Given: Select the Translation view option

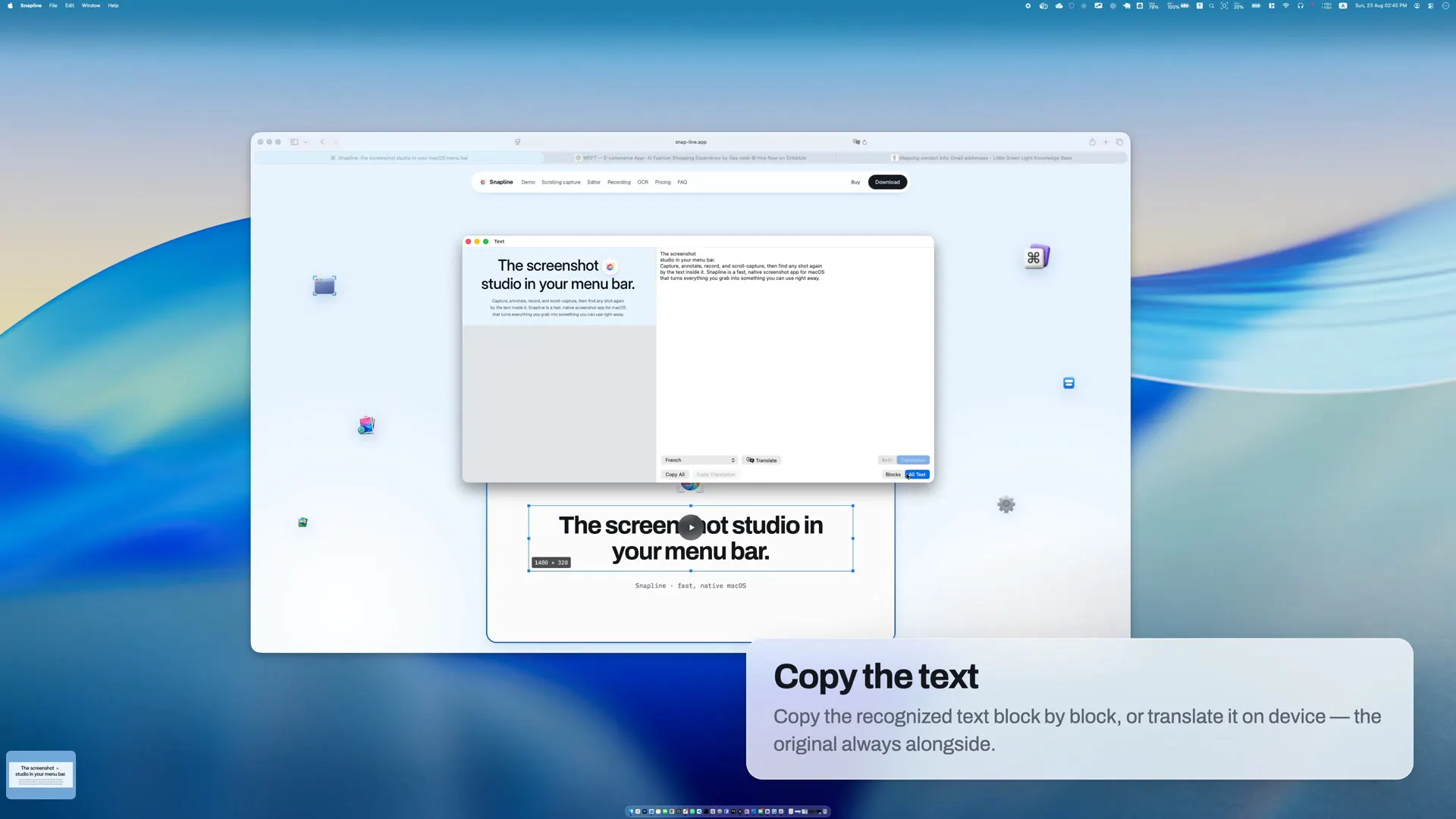Looking at the screenshot, I should pos(913,460).
